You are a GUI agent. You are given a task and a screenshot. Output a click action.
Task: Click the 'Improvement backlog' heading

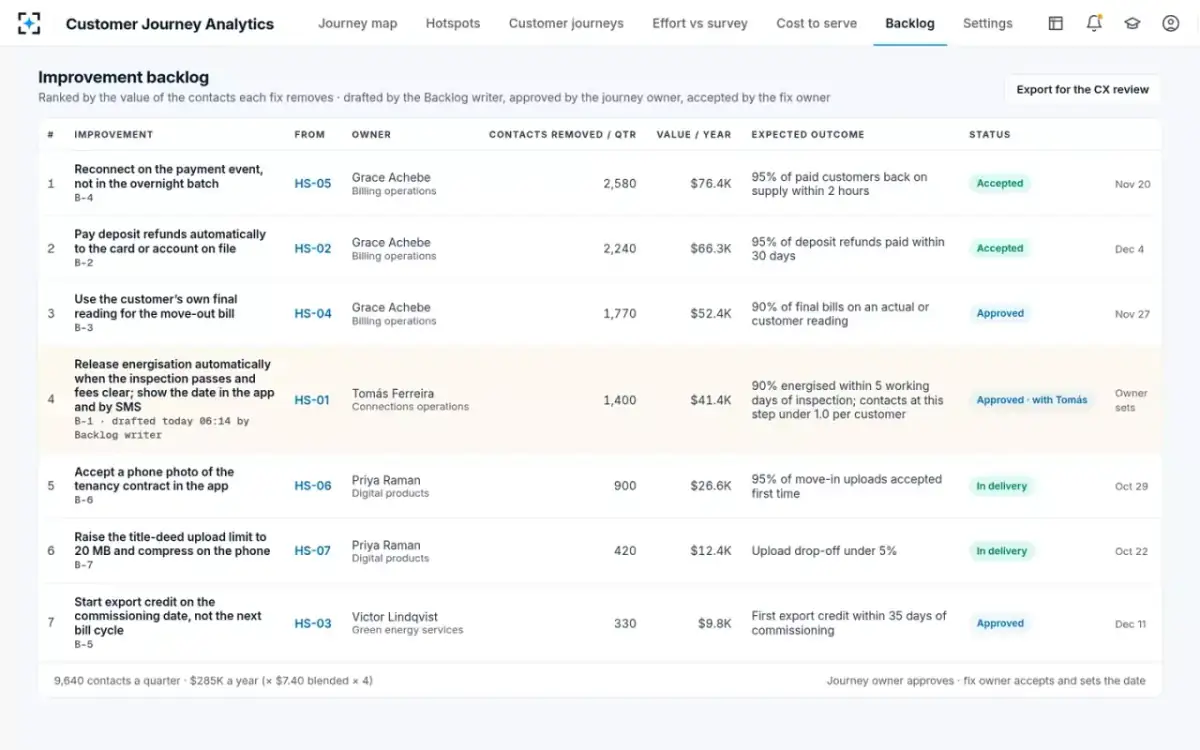pyautogui.click(x=123, y=77)
